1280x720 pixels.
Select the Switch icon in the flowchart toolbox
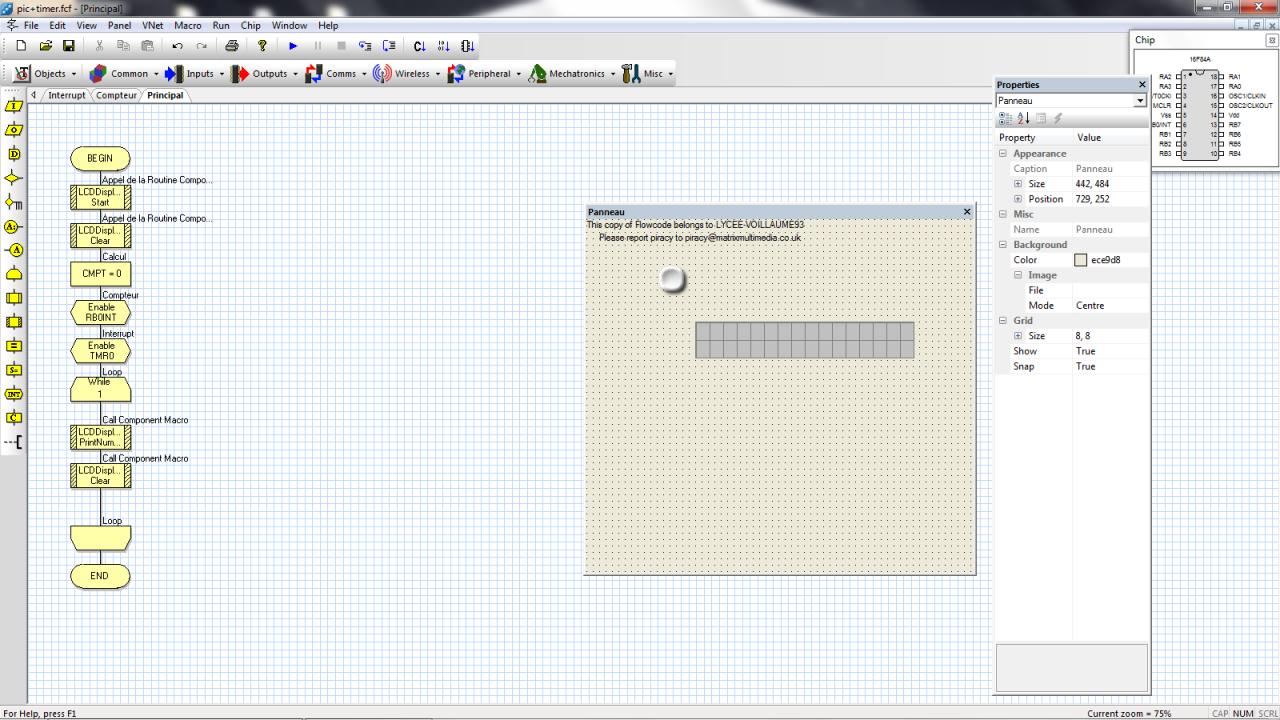click(14, 202)
